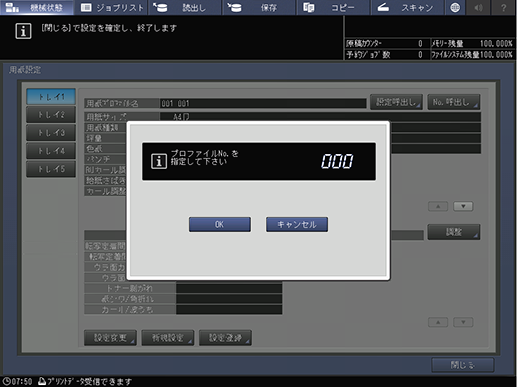The height and width of the screenshot is (387, 517).
Task: Click the globe language icon
Action: point(455,7)
